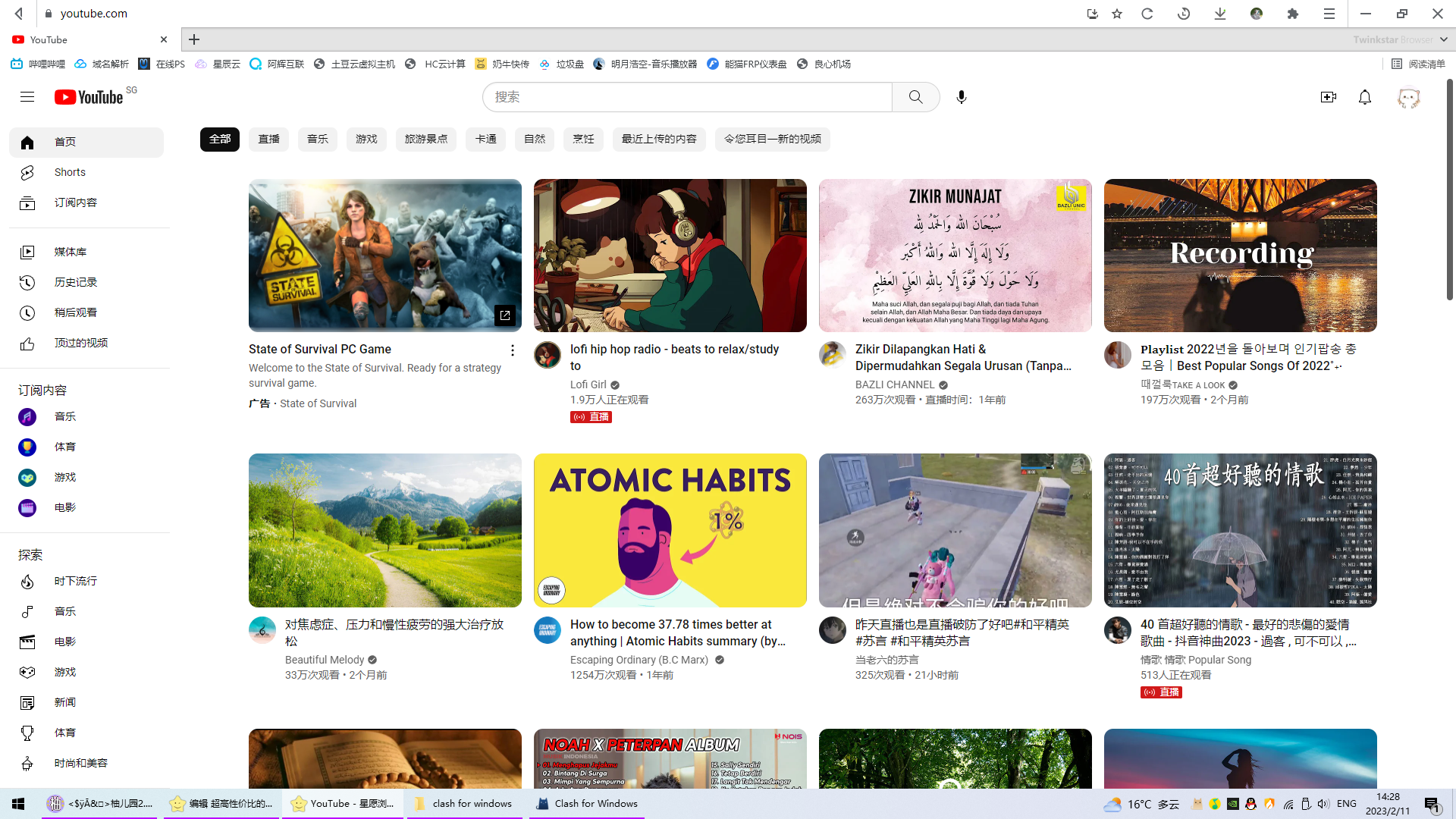Screen dimensions: 1456x819
Task: Open the Zikir Munajat video thumbnail
Action: point(955,256)
